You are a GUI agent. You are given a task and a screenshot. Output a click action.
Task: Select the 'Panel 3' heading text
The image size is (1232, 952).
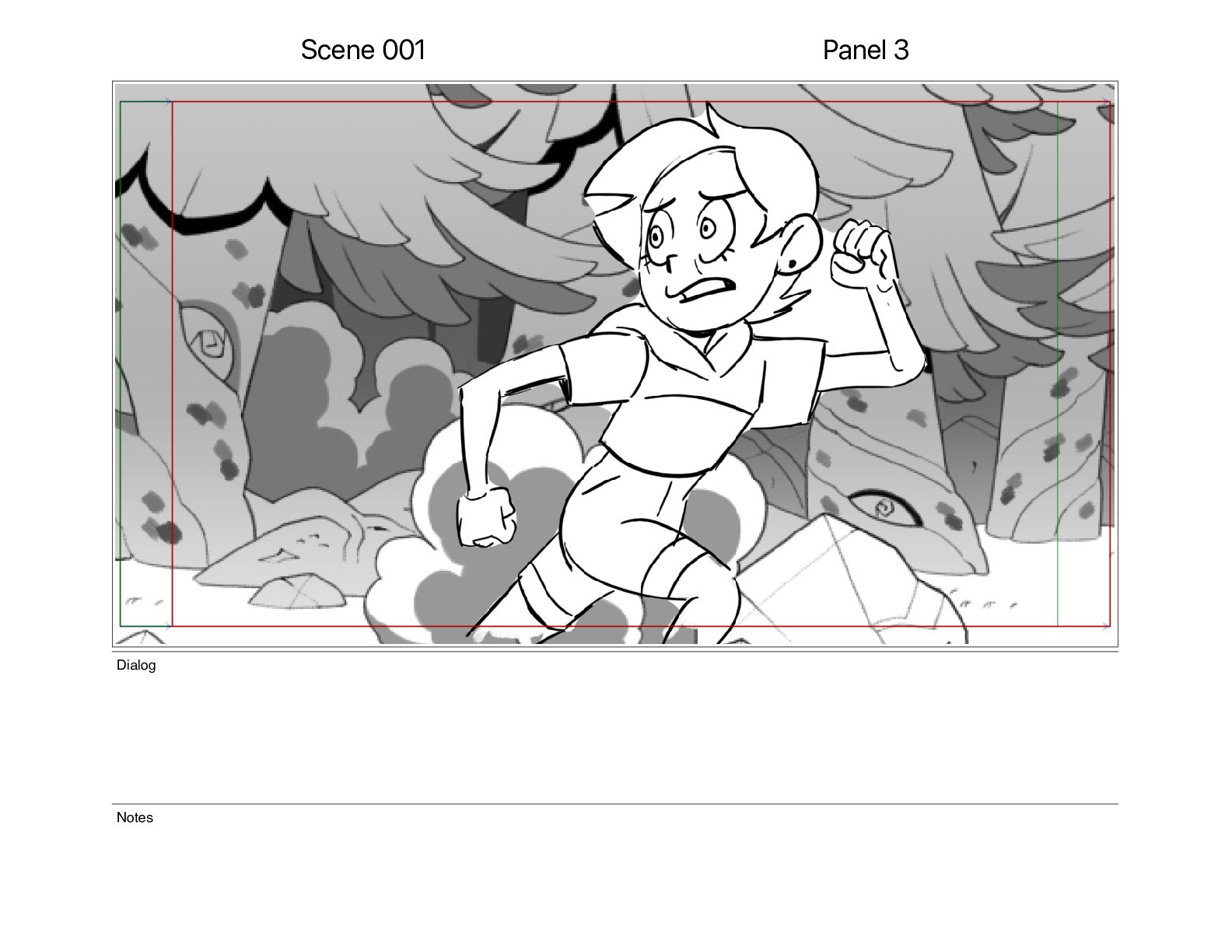865,50
